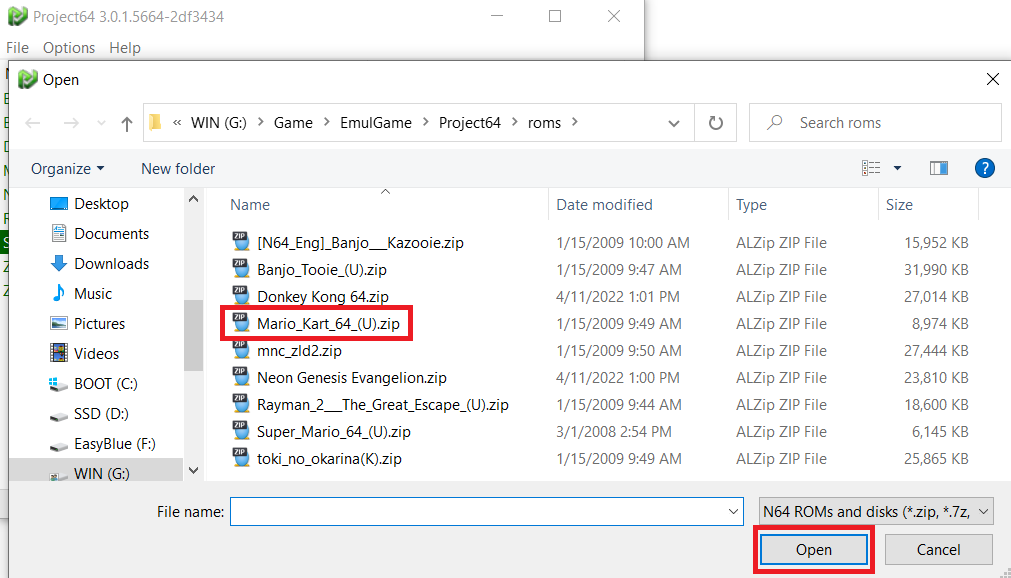Expand the address bar path history

click(674, 123)
